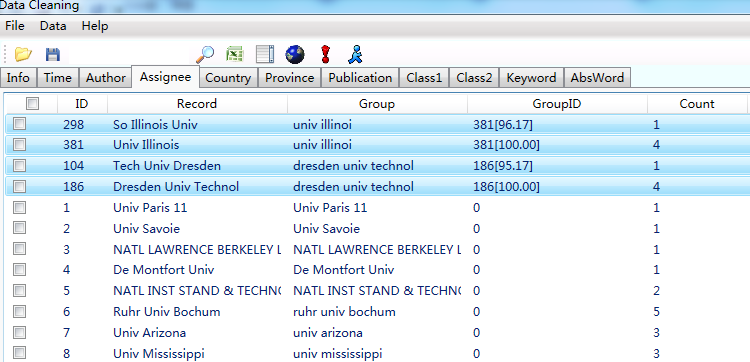
Task: Click the '186[95.17]' GroupID cell
Action: click(x=503, y=166)
